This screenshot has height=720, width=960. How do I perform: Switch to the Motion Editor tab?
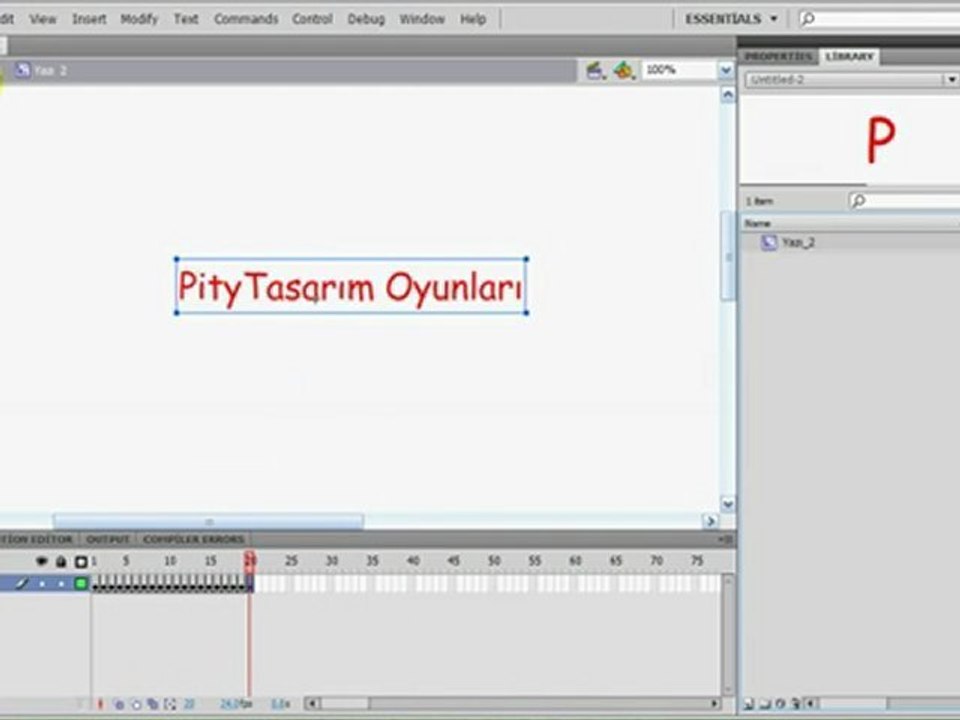tap(37, 539)
